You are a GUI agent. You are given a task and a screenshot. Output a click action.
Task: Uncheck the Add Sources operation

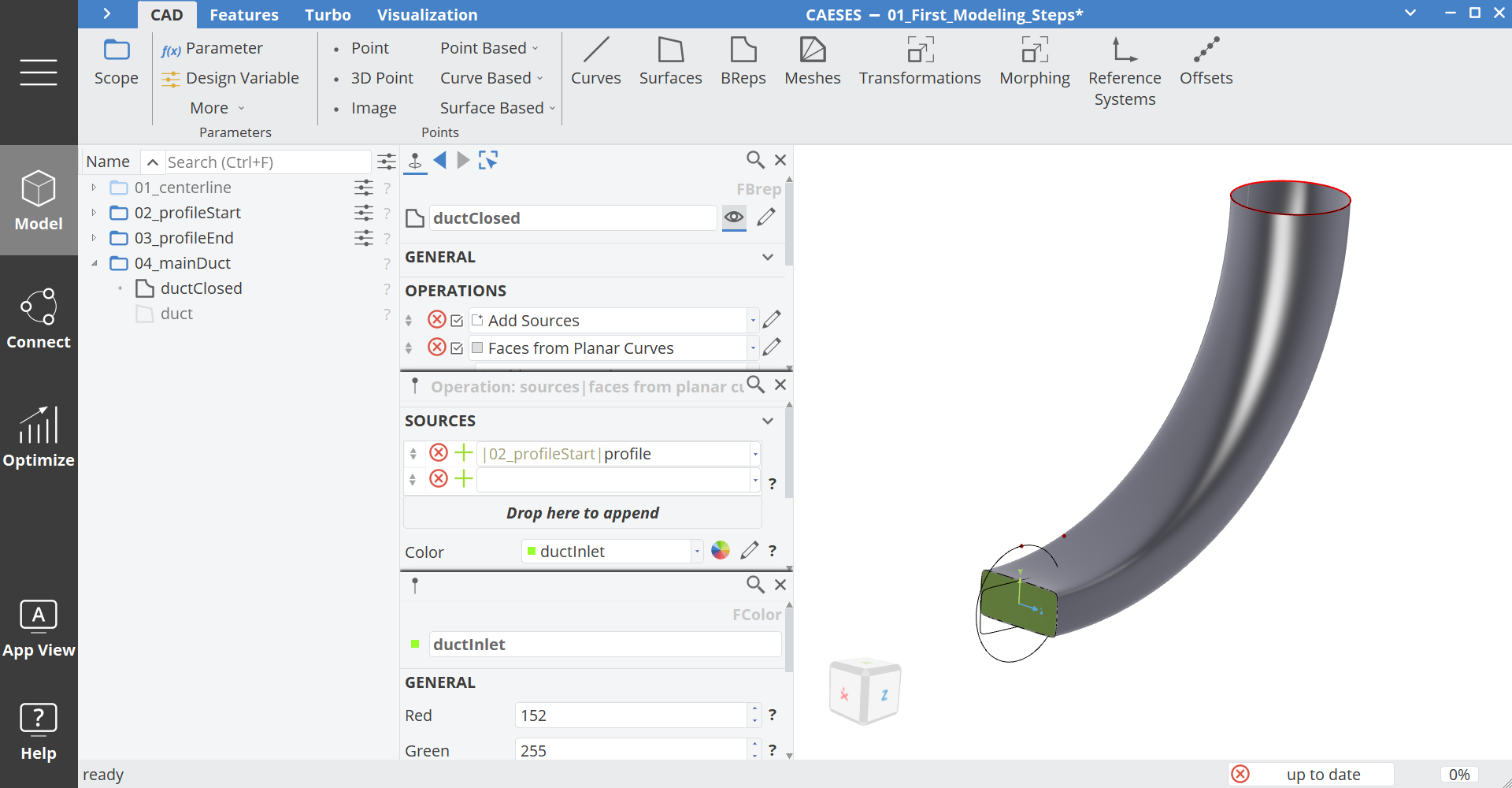(457, 320)
